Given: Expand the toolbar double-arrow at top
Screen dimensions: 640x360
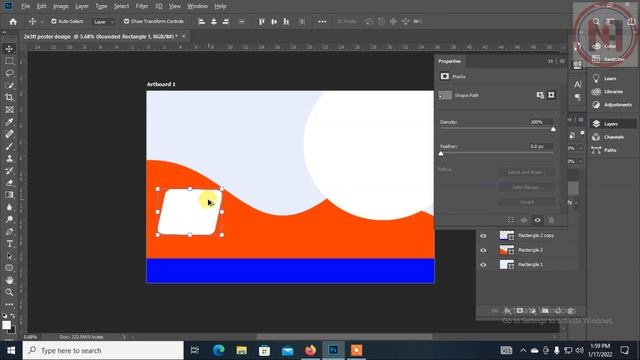Looking at the screenshot, I should pos(4,32).
